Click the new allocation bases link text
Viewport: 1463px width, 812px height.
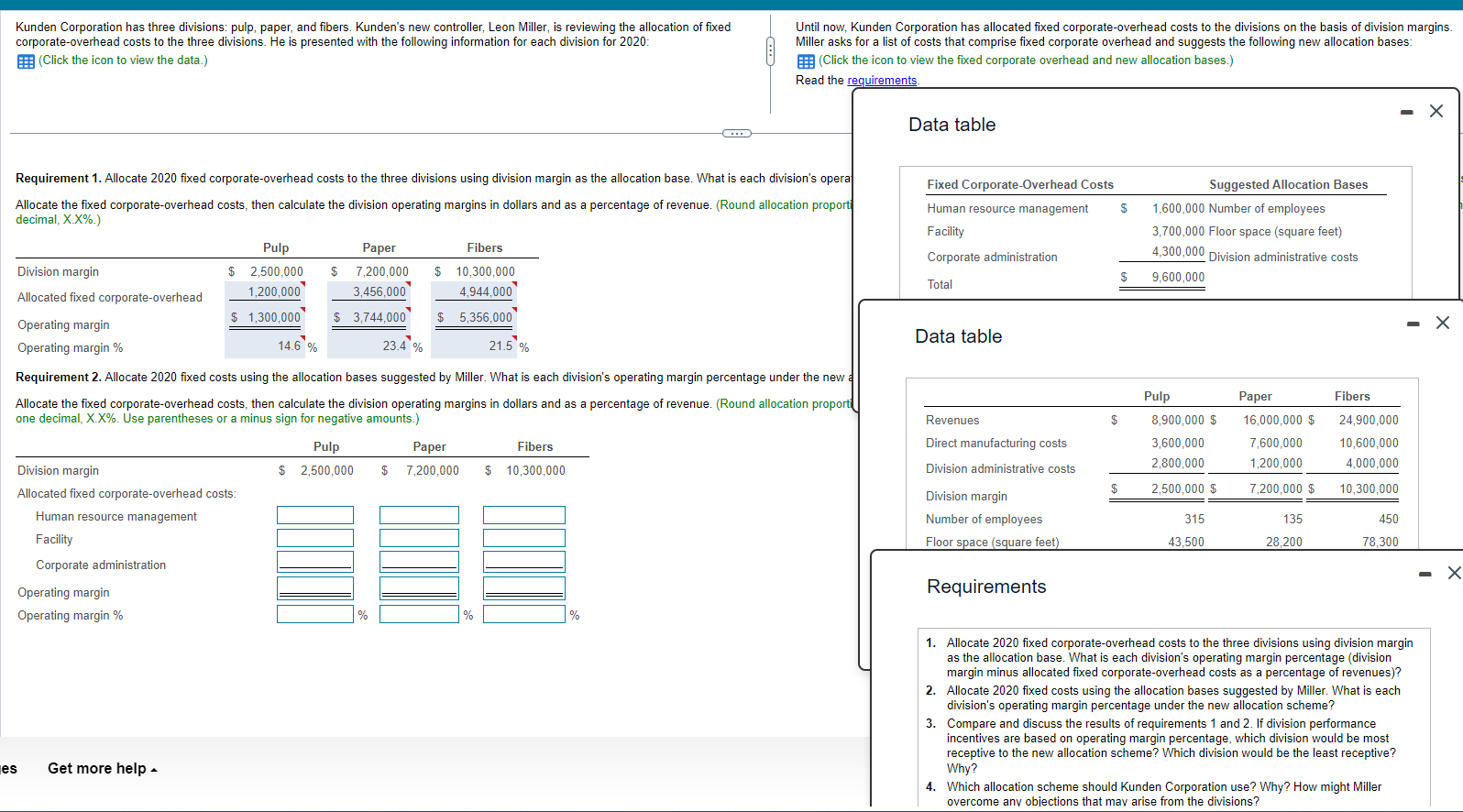1026,60
